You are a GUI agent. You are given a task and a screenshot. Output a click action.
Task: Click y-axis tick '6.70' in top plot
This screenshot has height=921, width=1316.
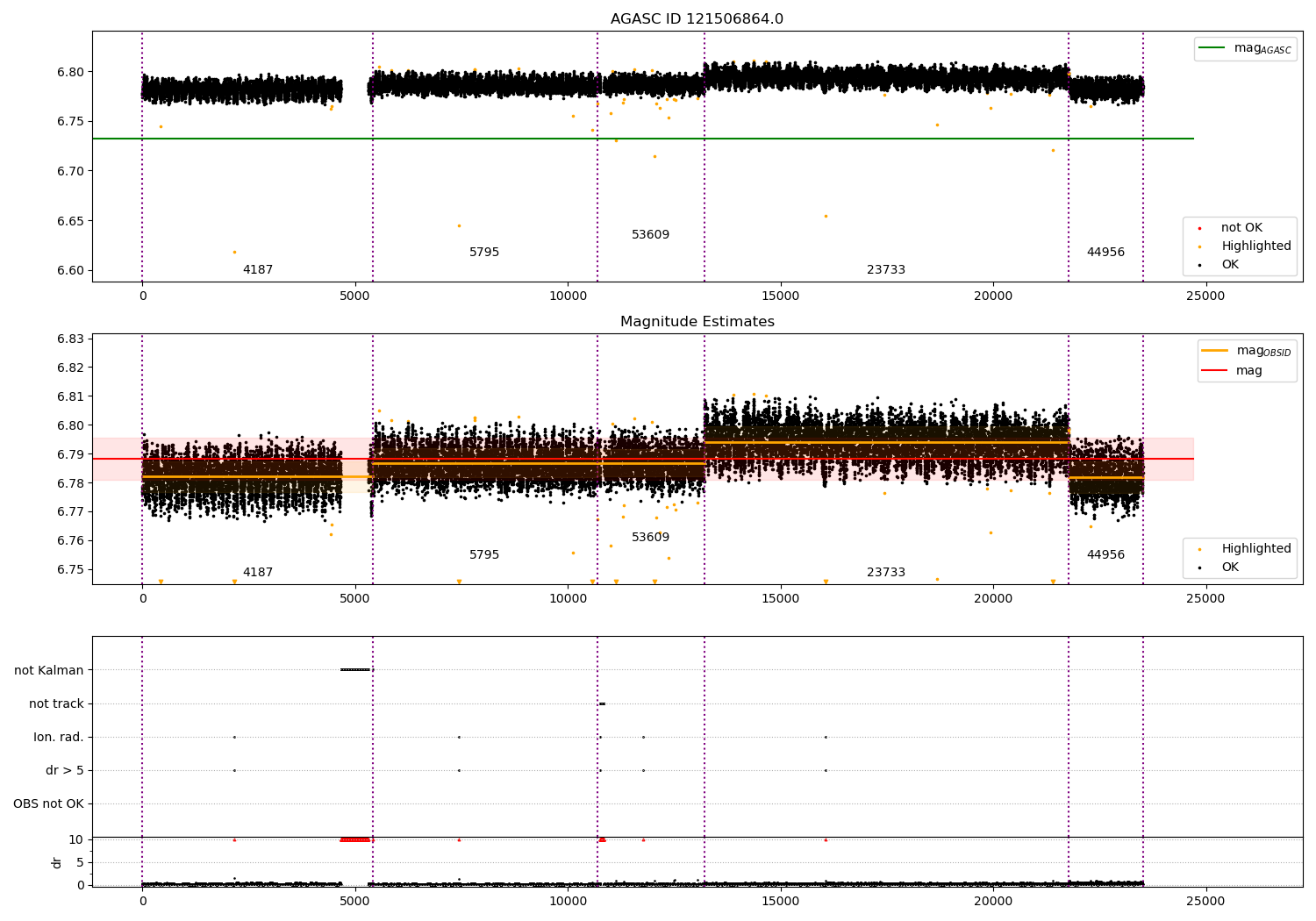point(69,171)
